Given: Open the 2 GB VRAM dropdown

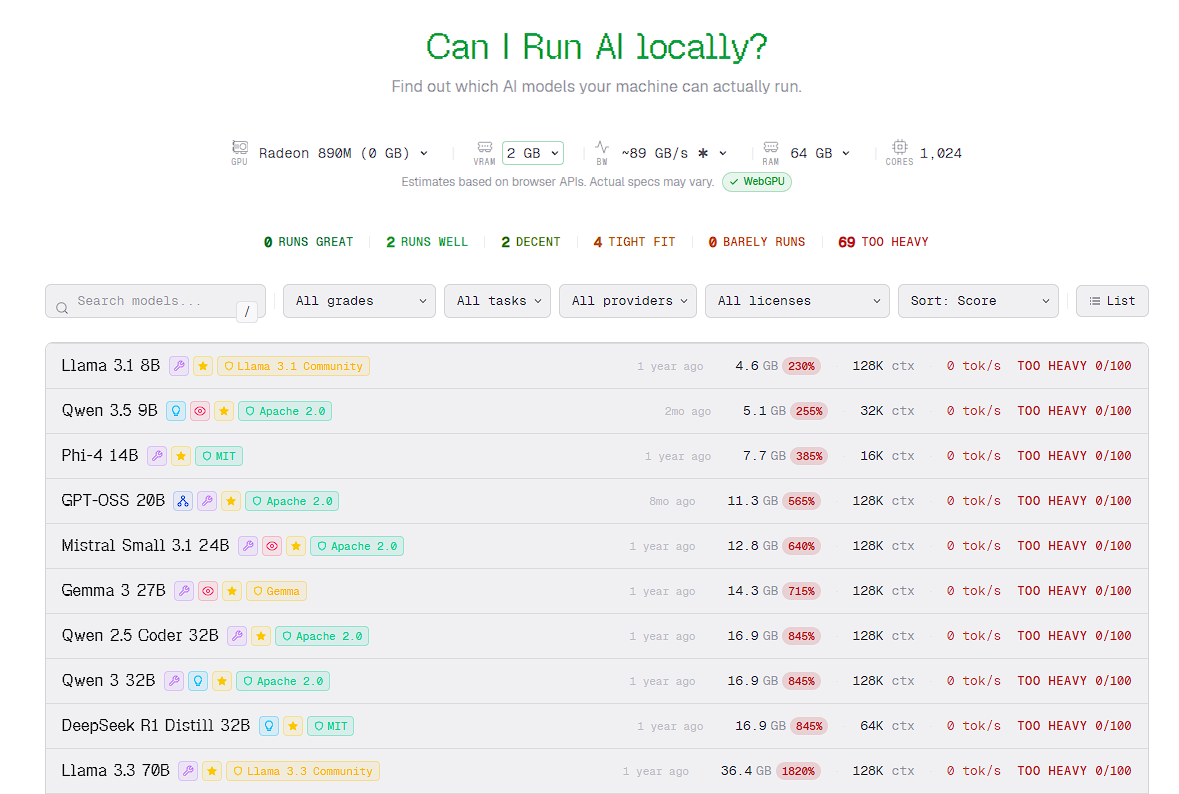Looking at the screenshot, I should click(x=532, y=153).
